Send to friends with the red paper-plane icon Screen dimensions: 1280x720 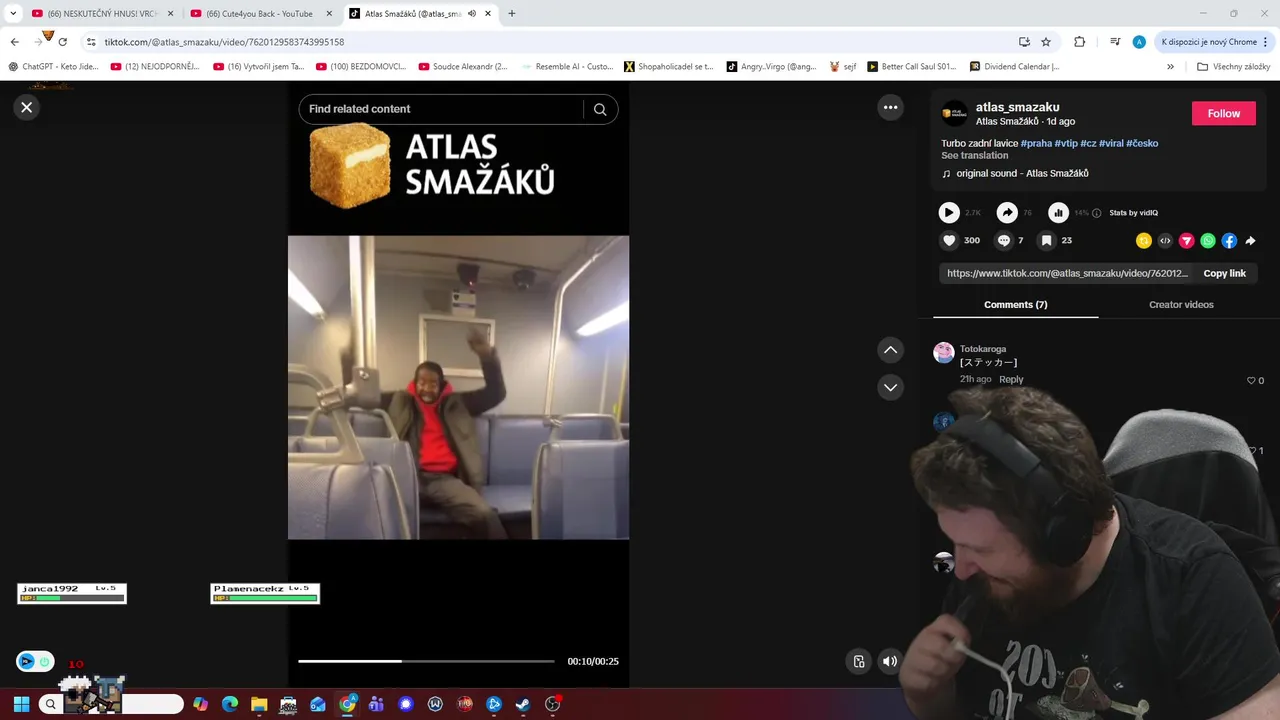[x=1186, y=241]
